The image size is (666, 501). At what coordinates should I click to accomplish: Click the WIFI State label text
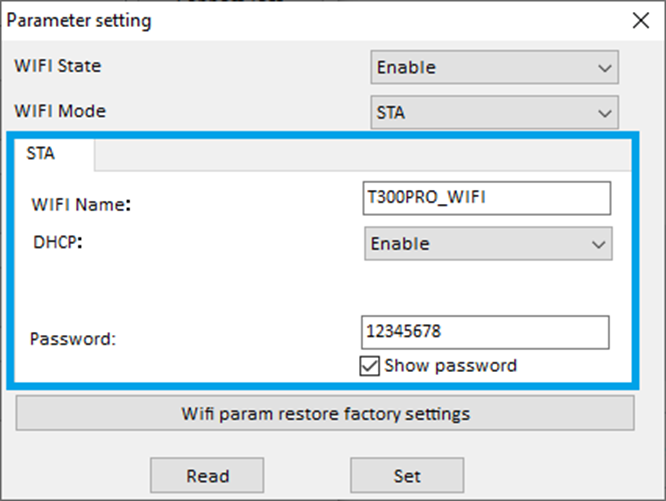pos(57,66)
